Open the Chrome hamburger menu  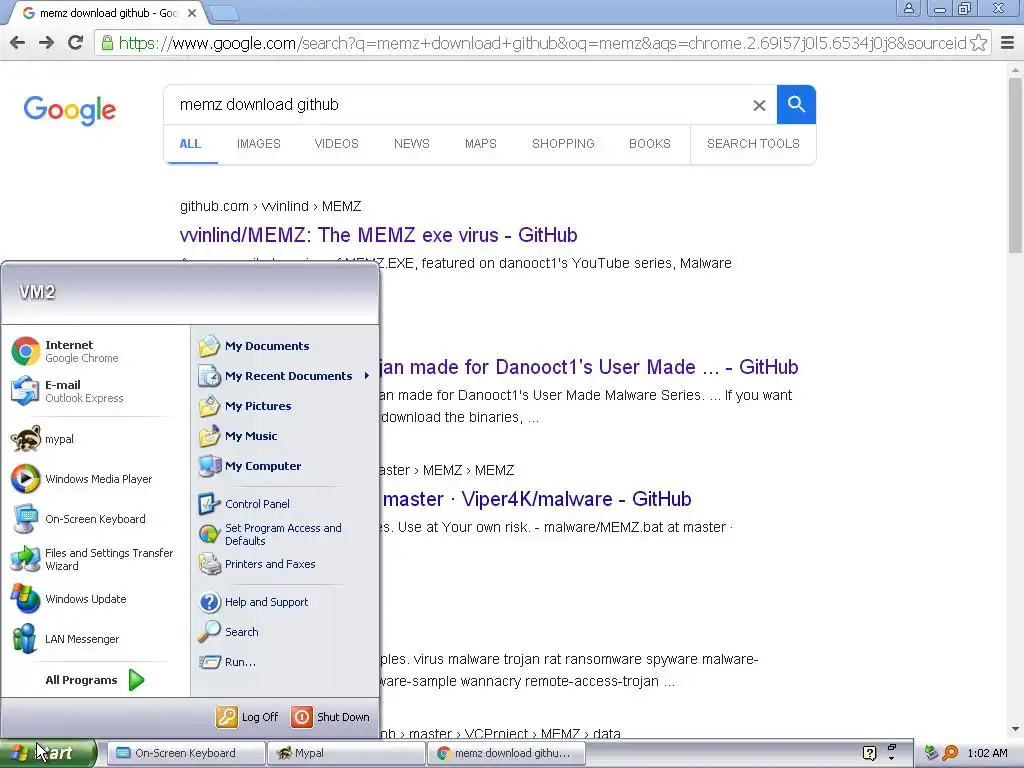1008,43
